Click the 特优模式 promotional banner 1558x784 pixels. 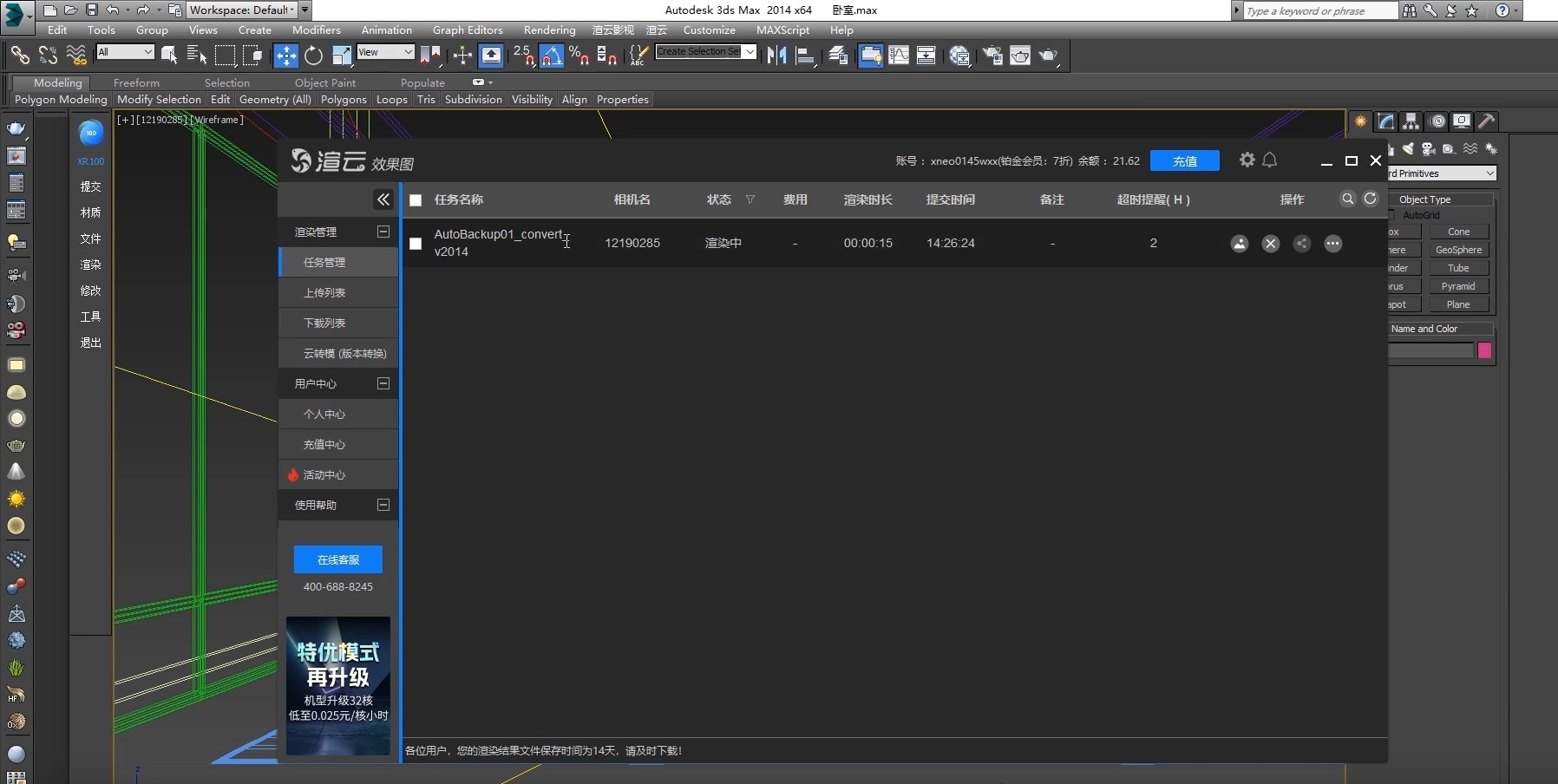338,685
